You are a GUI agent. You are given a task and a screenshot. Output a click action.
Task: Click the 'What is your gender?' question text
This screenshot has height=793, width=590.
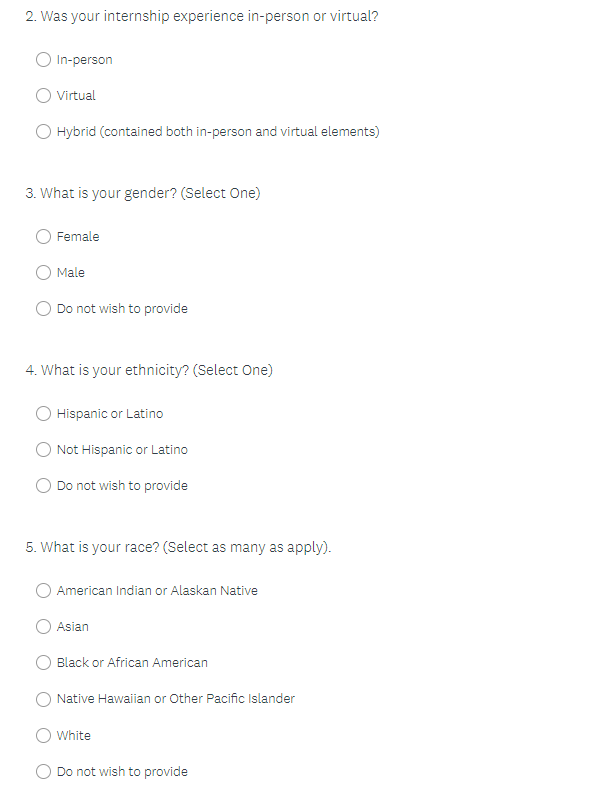143,193
